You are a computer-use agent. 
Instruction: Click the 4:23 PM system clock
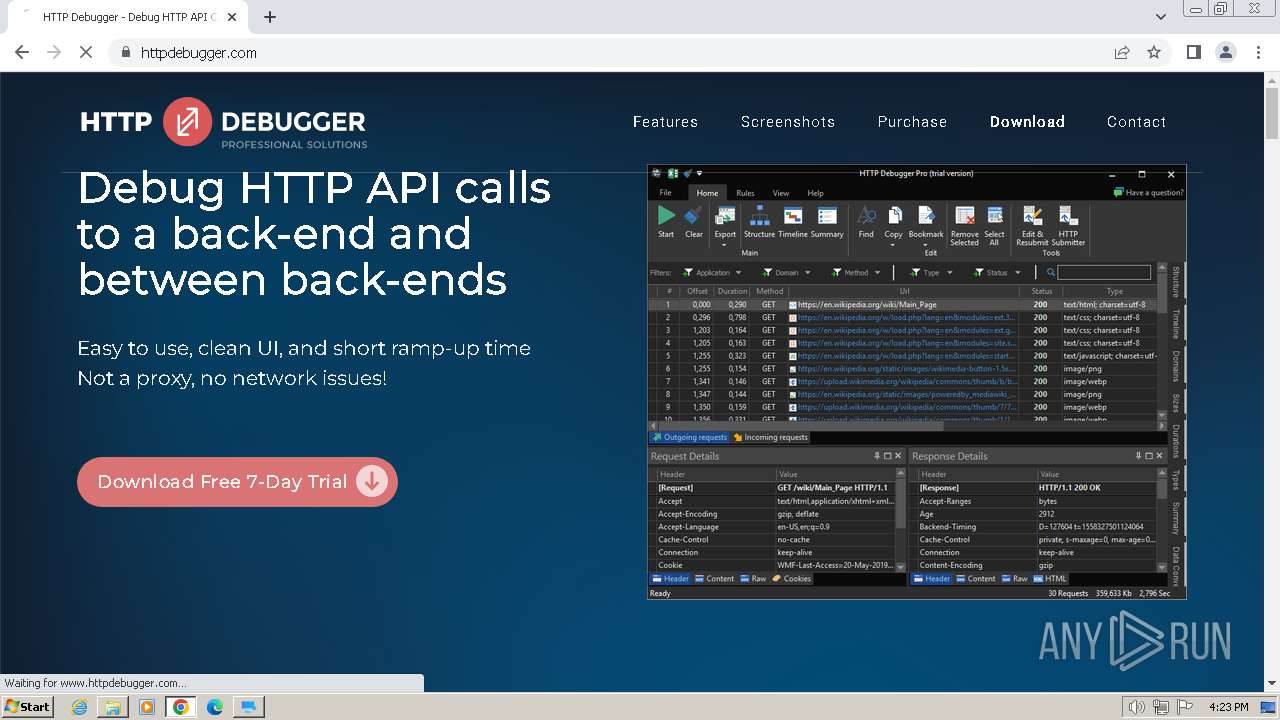[x=1228, y=707]
